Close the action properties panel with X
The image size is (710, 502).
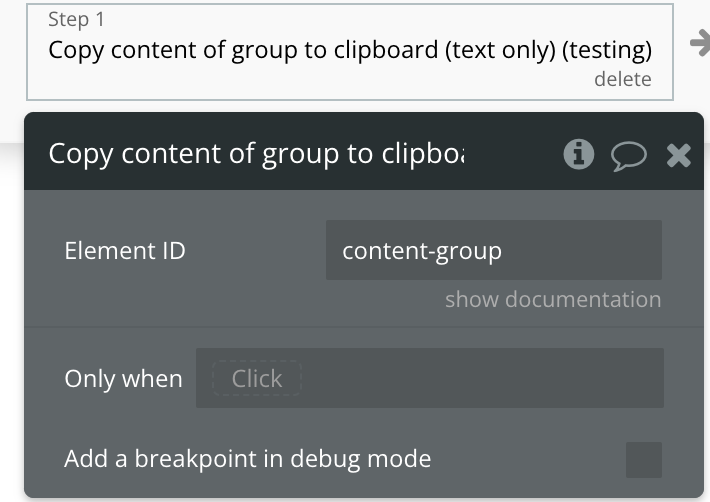pos(678,155)
